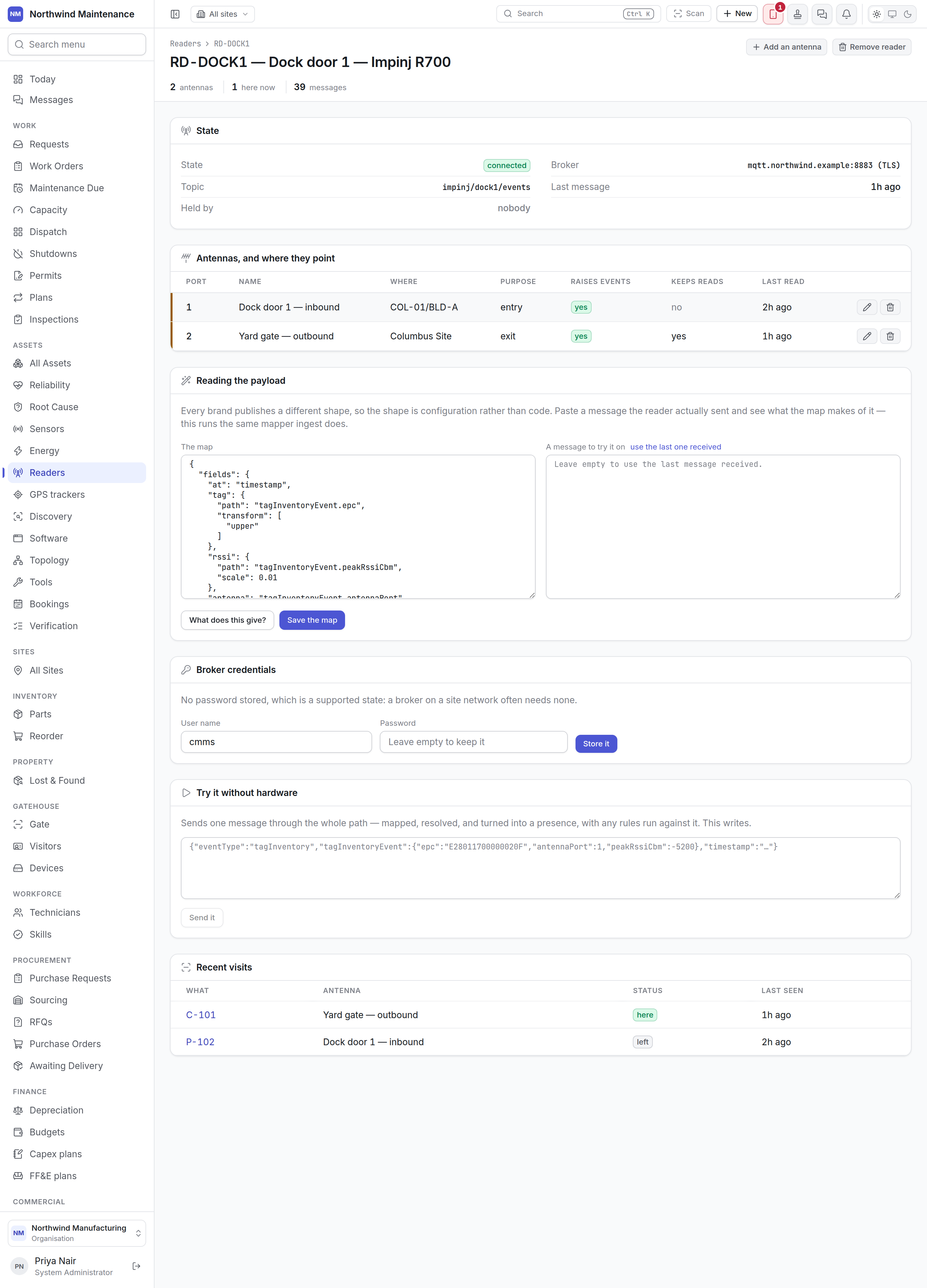
Task: Click Store it button
Action: pos(596,743)
